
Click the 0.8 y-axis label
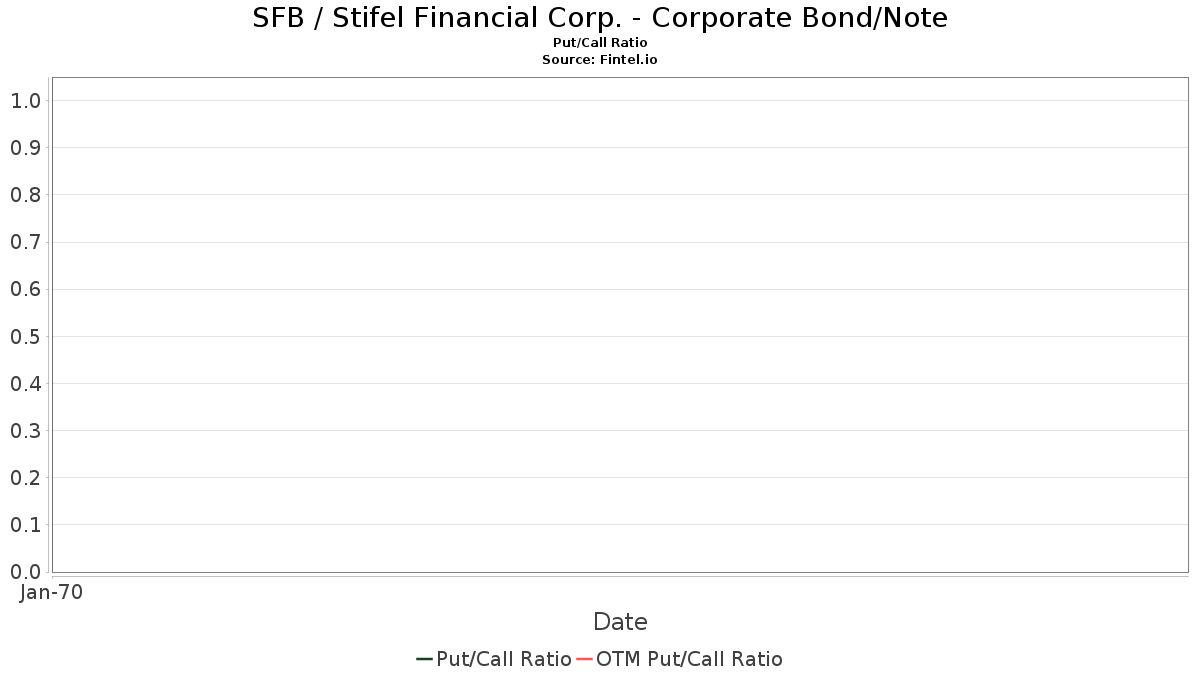26,194
